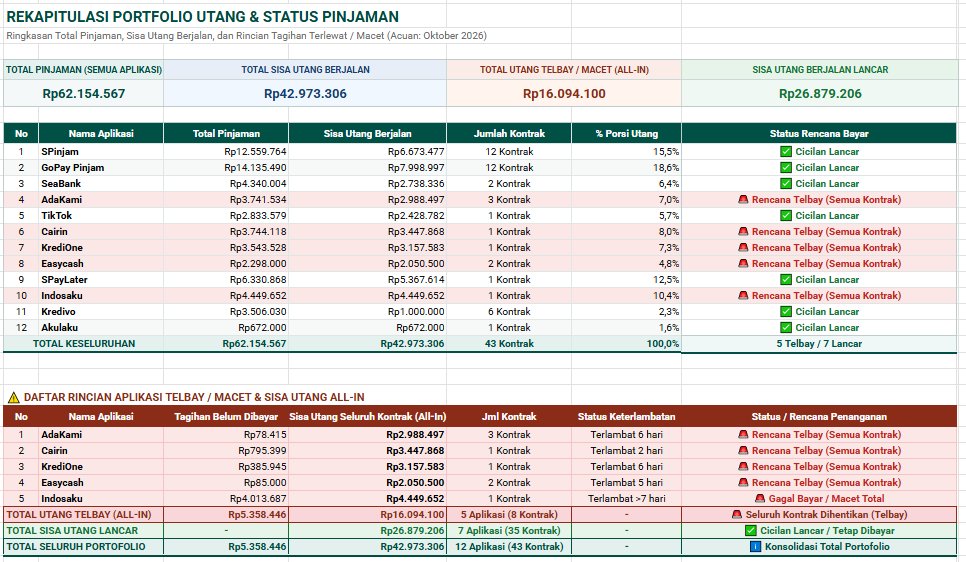This screenshot has height=562, width=966.
Task: Click red siren icon beside Rp4.449.652 10,4% Indosaku row
Action: tap(743, 296)
